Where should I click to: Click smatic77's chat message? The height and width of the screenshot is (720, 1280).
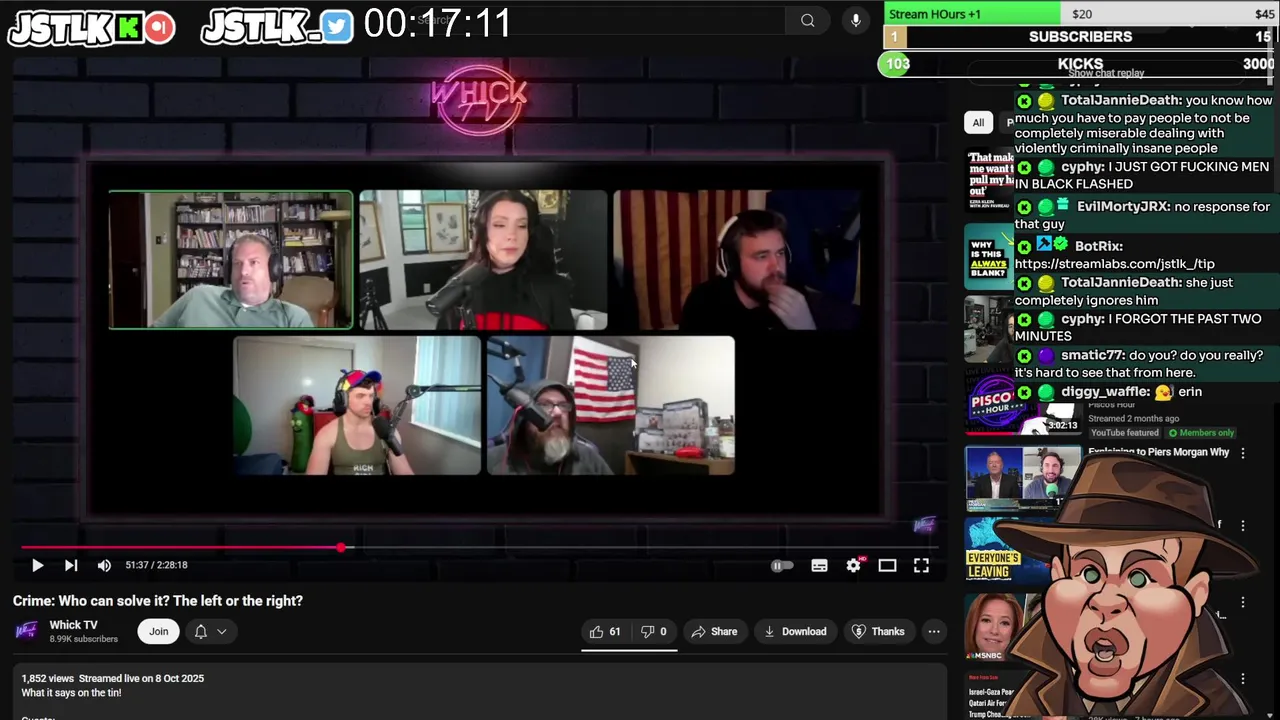pyautogui.click(x=1144, y=363)
